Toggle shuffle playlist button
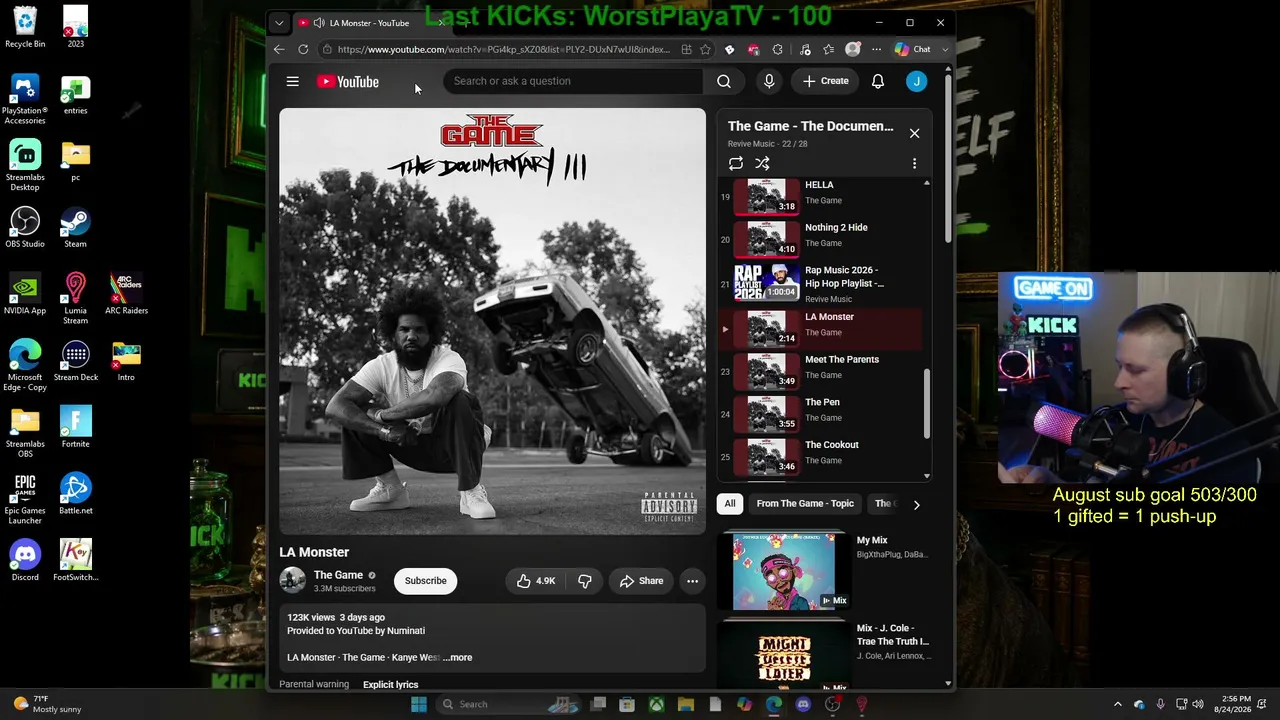This screenshot has width=1280, height=720. click(762, 163)
